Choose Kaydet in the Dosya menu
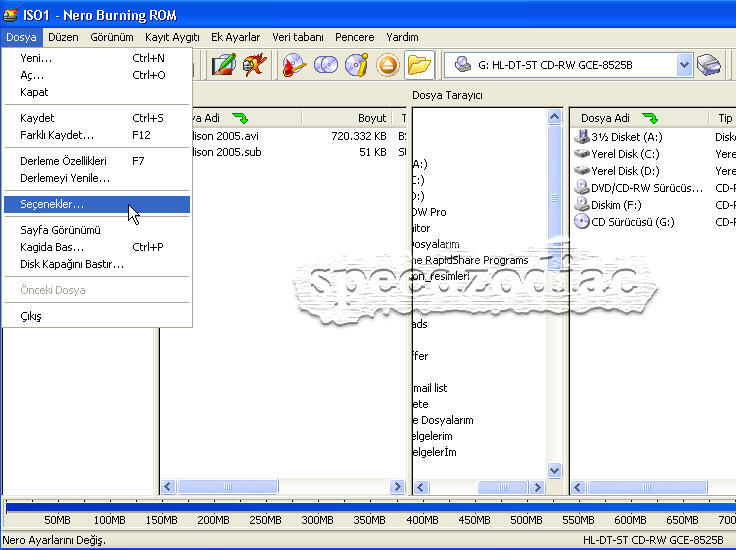This screenshot has width=736, height=550. click(x=97, y=118)
